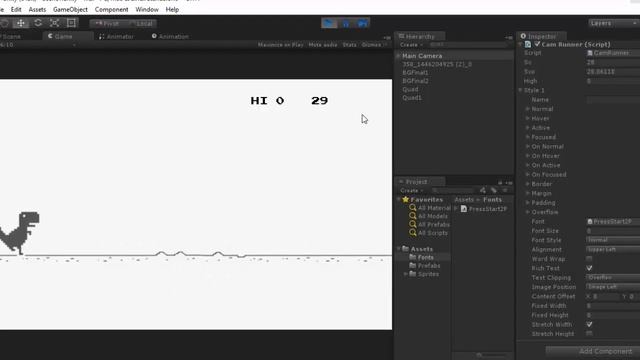
Task: Select BGFinal1 in Hierarchy
Action: tap(415, 73)
